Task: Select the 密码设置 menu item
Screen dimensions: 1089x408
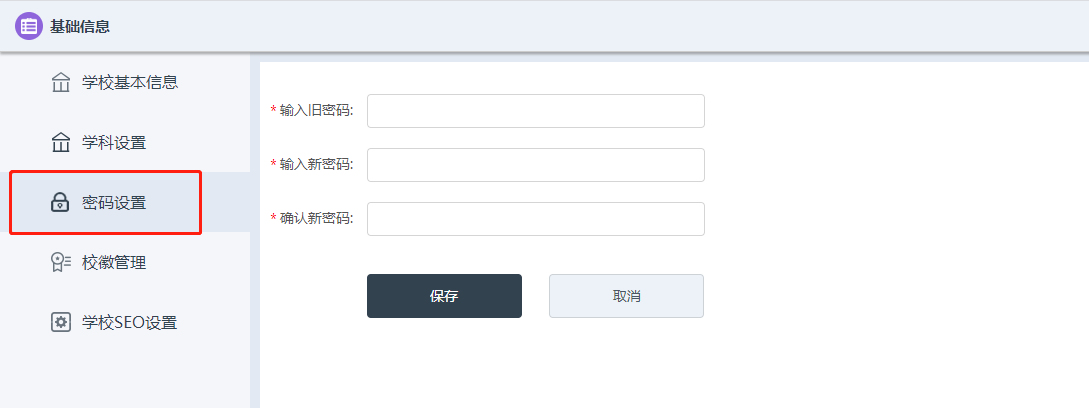Action: click(x=114, y=203)
